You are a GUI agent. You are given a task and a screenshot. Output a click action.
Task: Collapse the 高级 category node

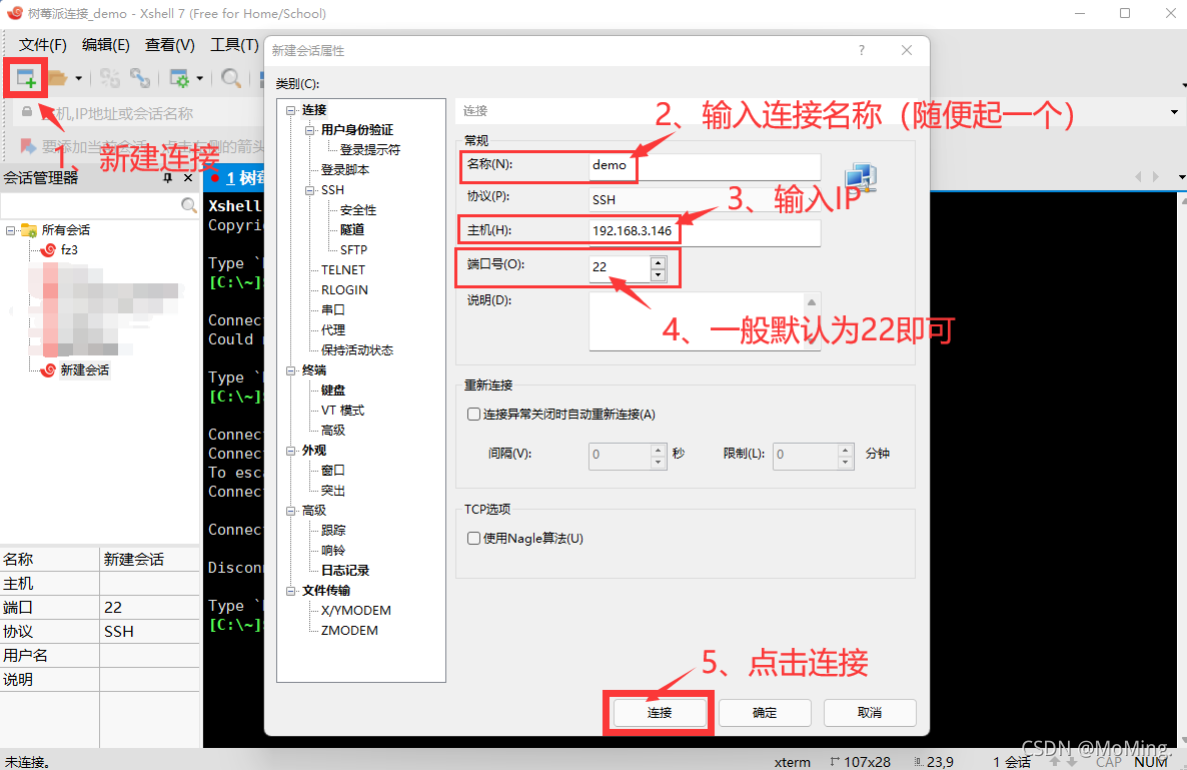point(291,511)
